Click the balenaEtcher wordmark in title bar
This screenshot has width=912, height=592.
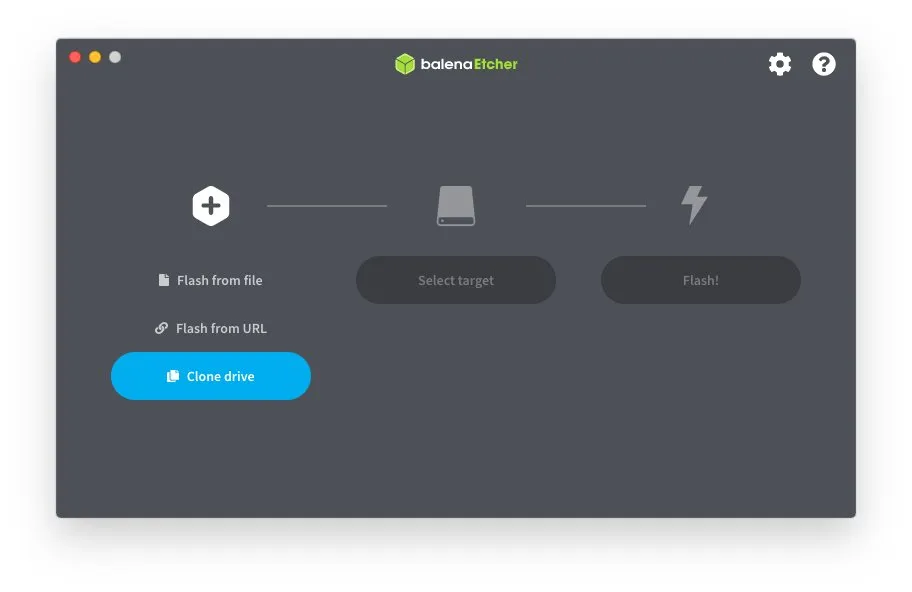coord(469,64)
